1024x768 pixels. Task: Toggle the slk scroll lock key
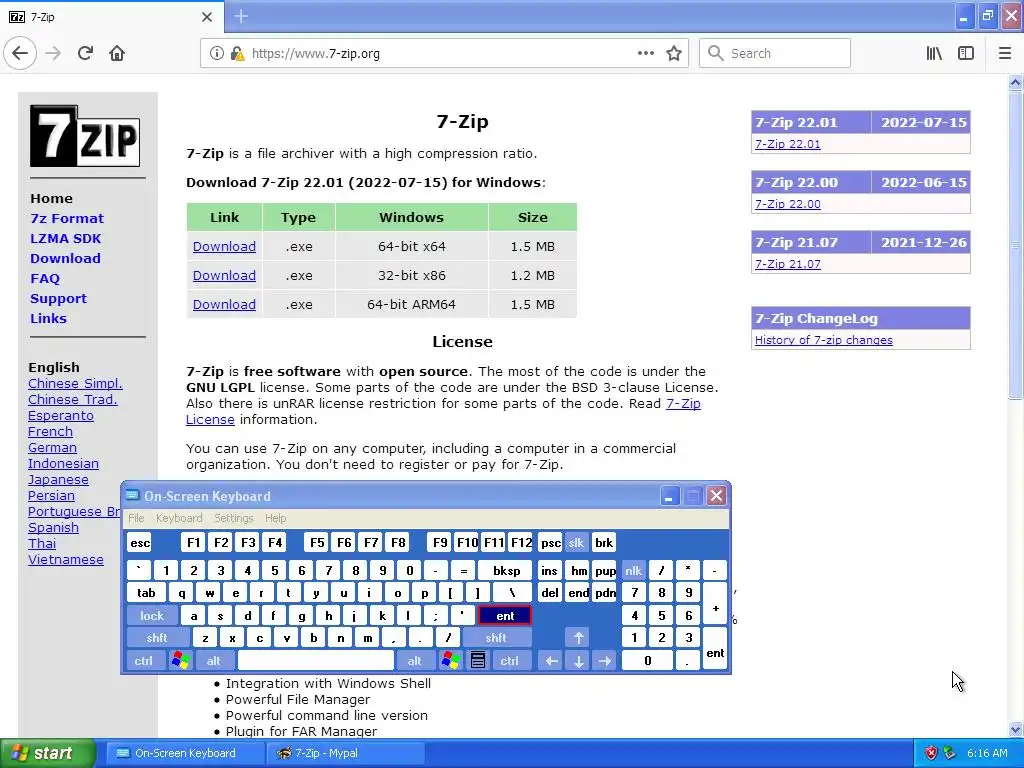[576, 542]
